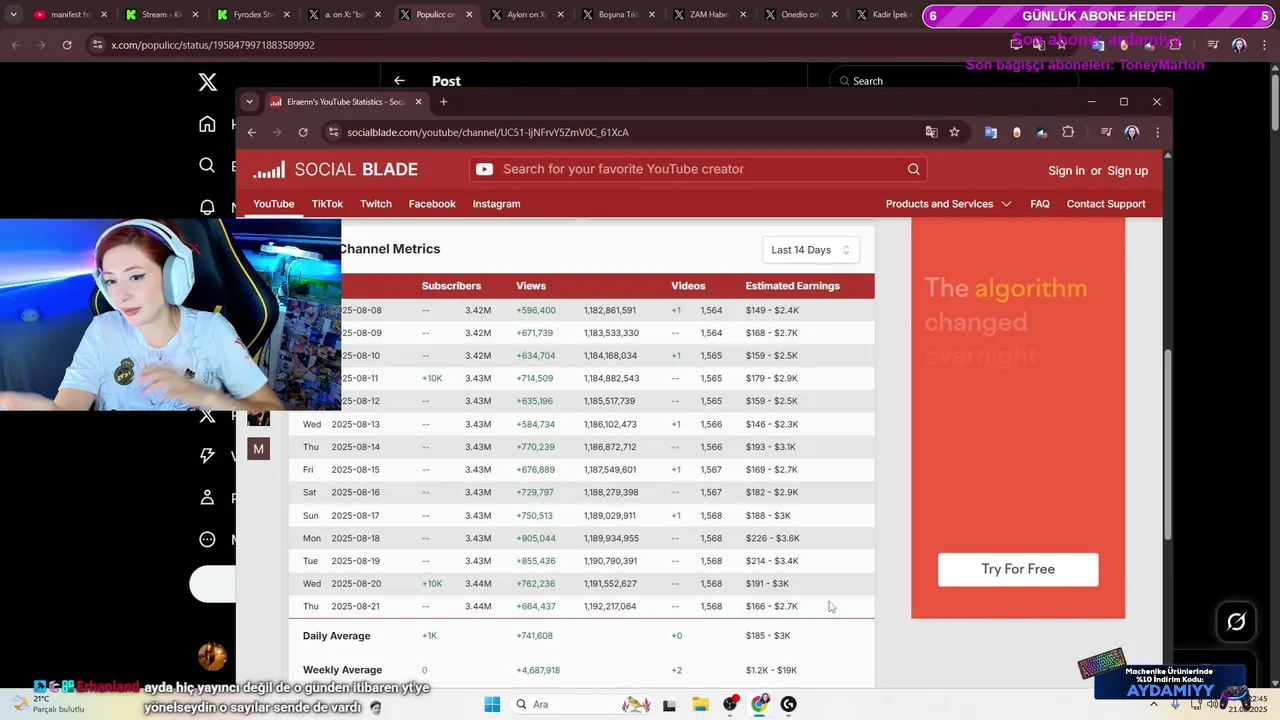Bookmark the Social Blade page with star
The image size is (1280, 720).
tap(954, 132)
